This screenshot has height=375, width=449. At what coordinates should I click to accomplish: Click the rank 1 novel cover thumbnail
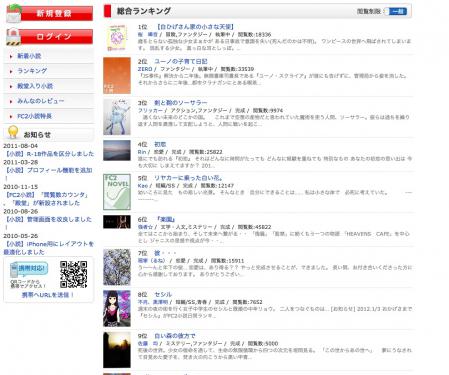click(x=117, y=37)
